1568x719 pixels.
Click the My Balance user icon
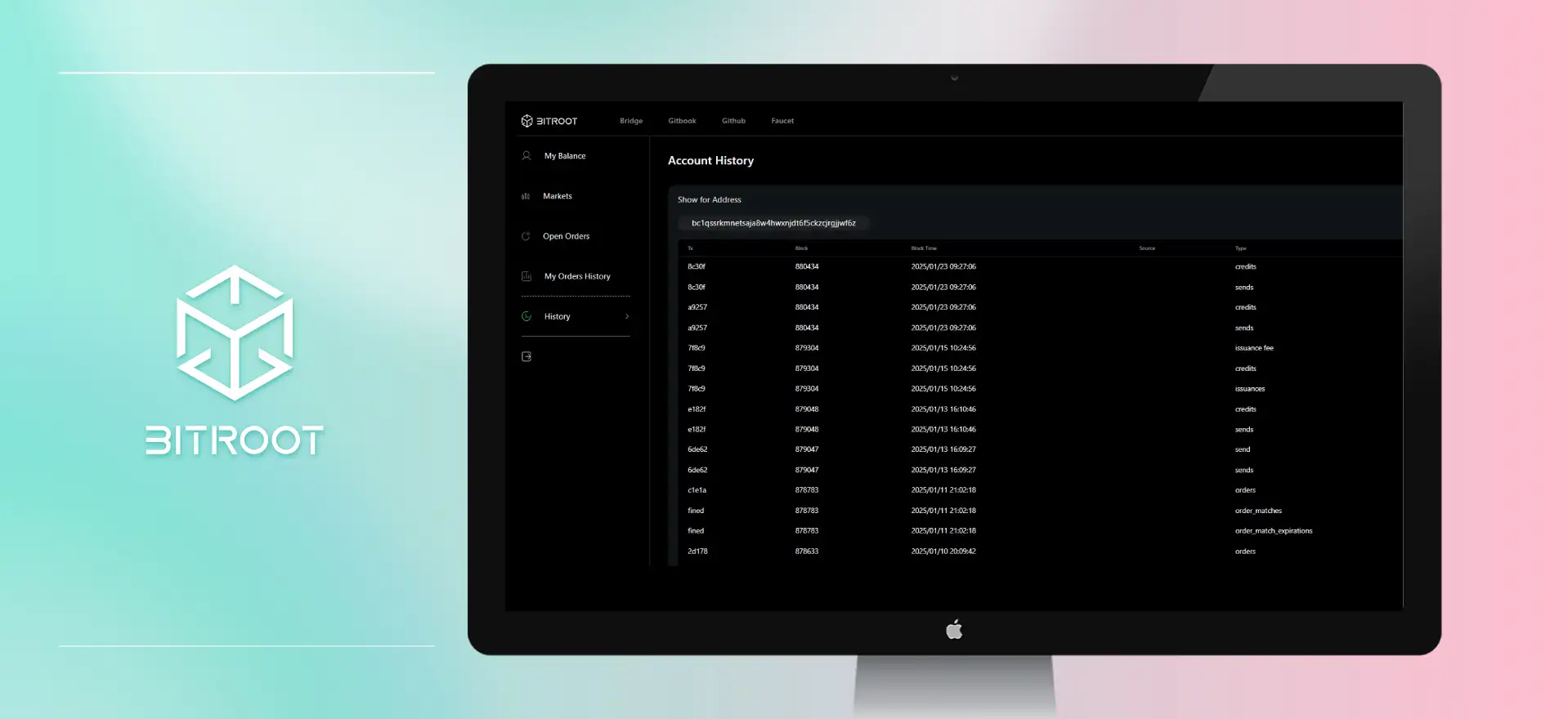pyautogui.click(x=526, y=156)
